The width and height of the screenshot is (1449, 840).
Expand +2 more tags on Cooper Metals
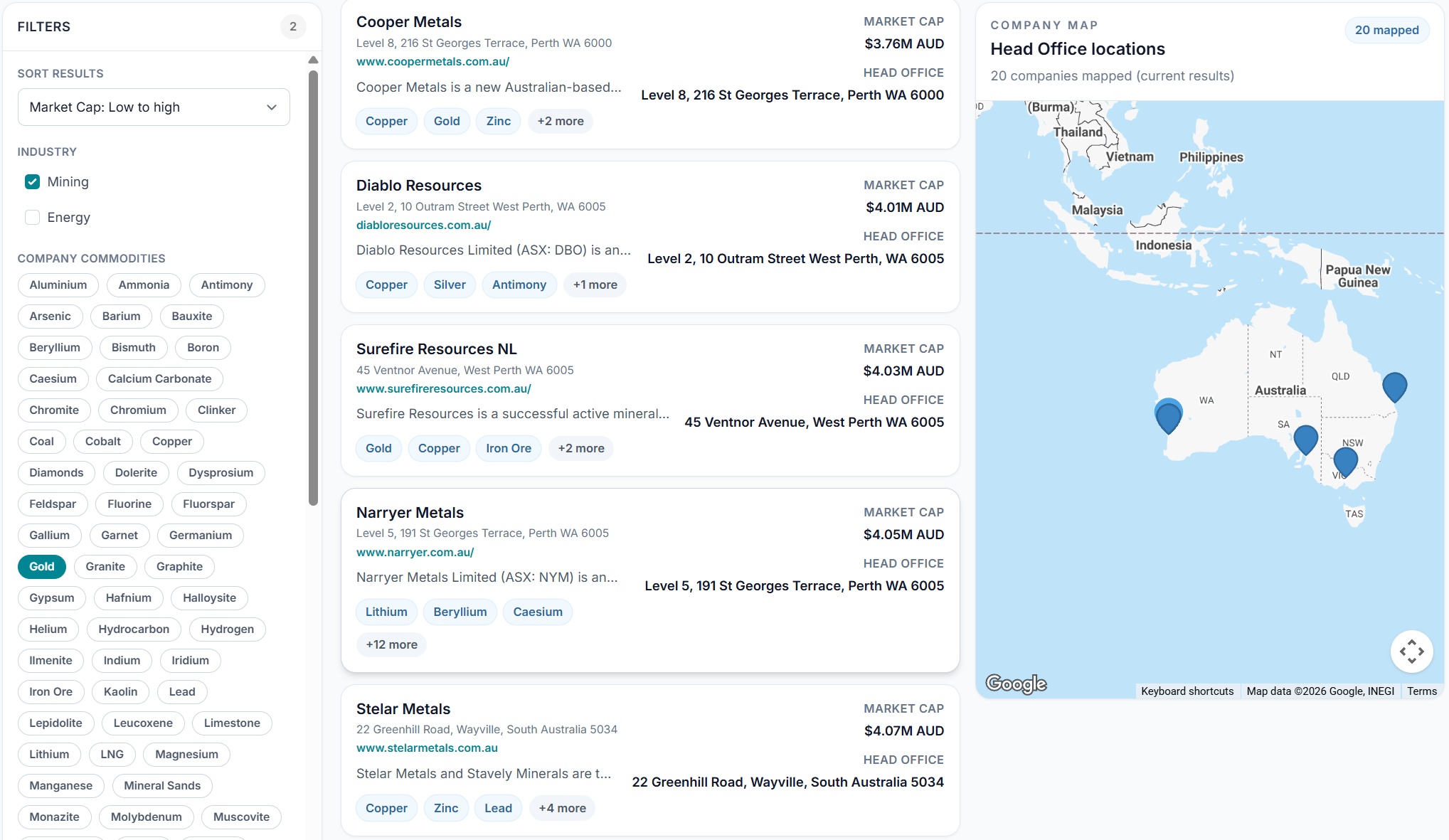pyautogui.click(x=560, y=122)
